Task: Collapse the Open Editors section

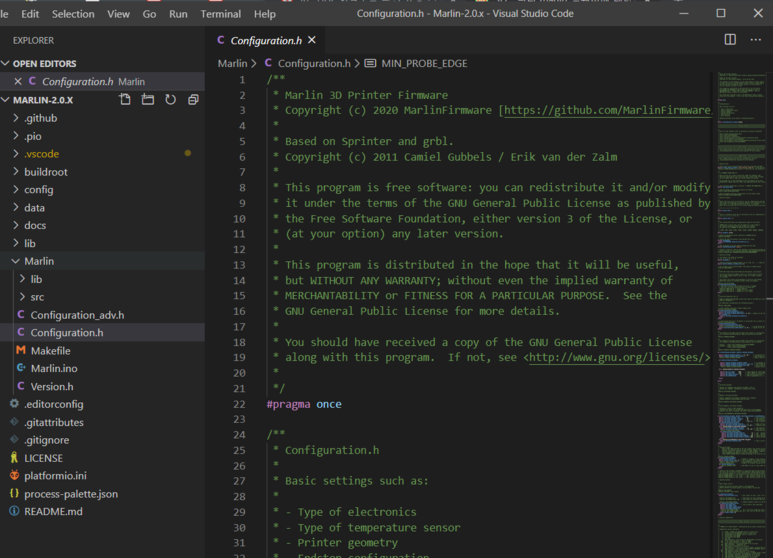Action: click(x=5, y=63)
